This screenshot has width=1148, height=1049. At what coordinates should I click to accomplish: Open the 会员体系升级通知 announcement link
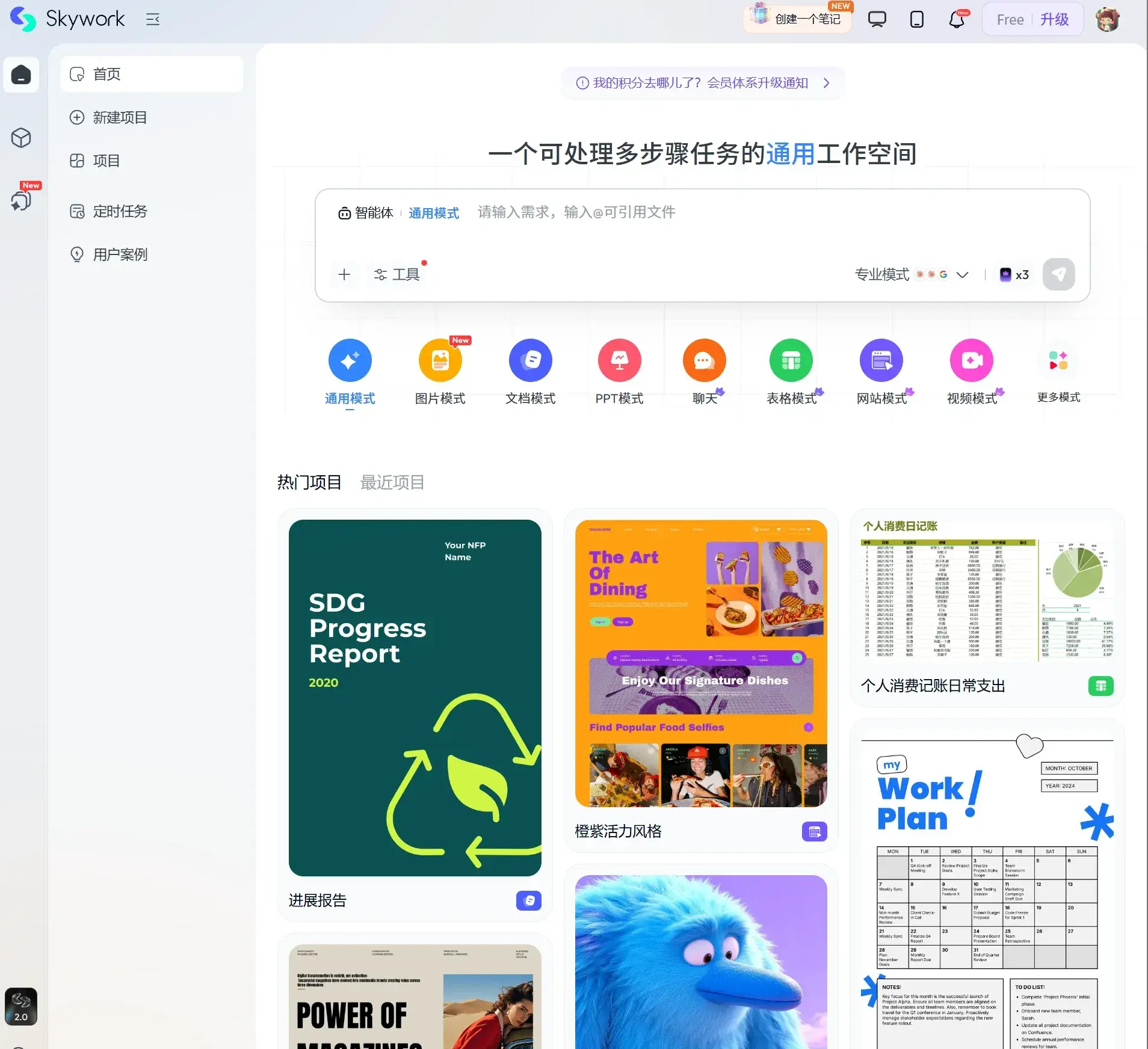tap(702, 83)
